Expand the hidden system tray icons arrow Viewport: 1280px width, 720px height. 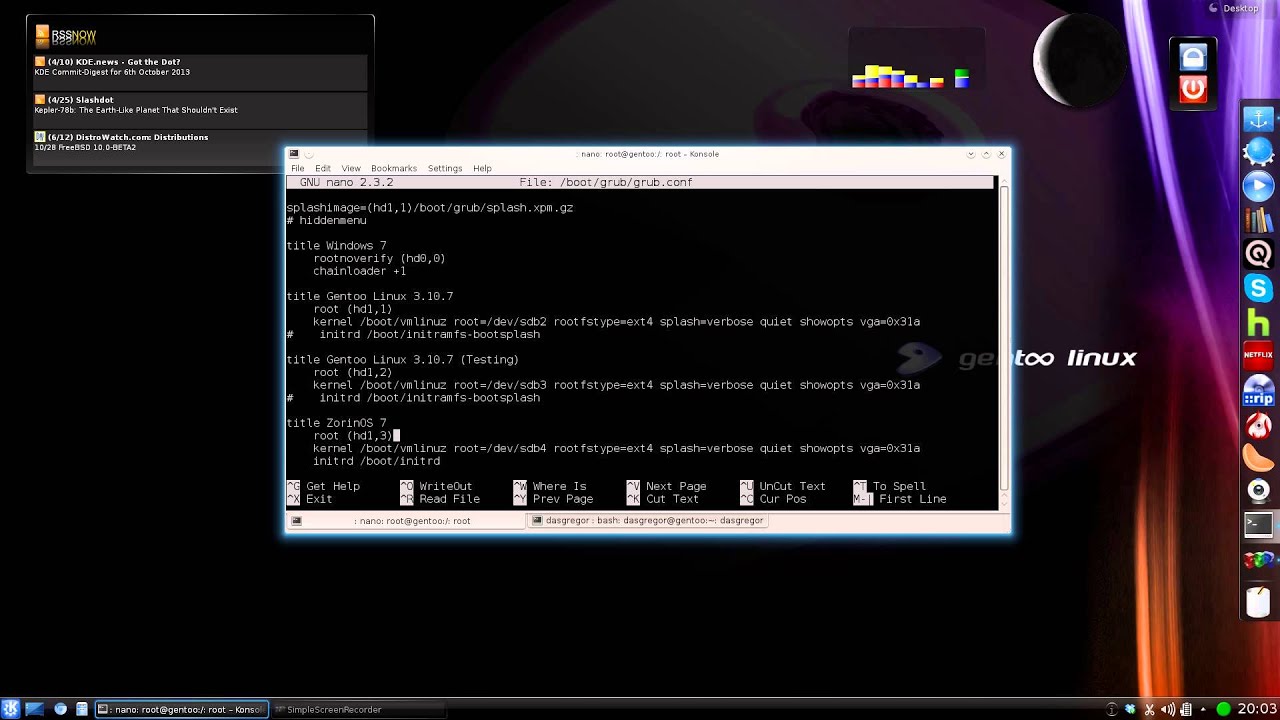click(1205, 709)
